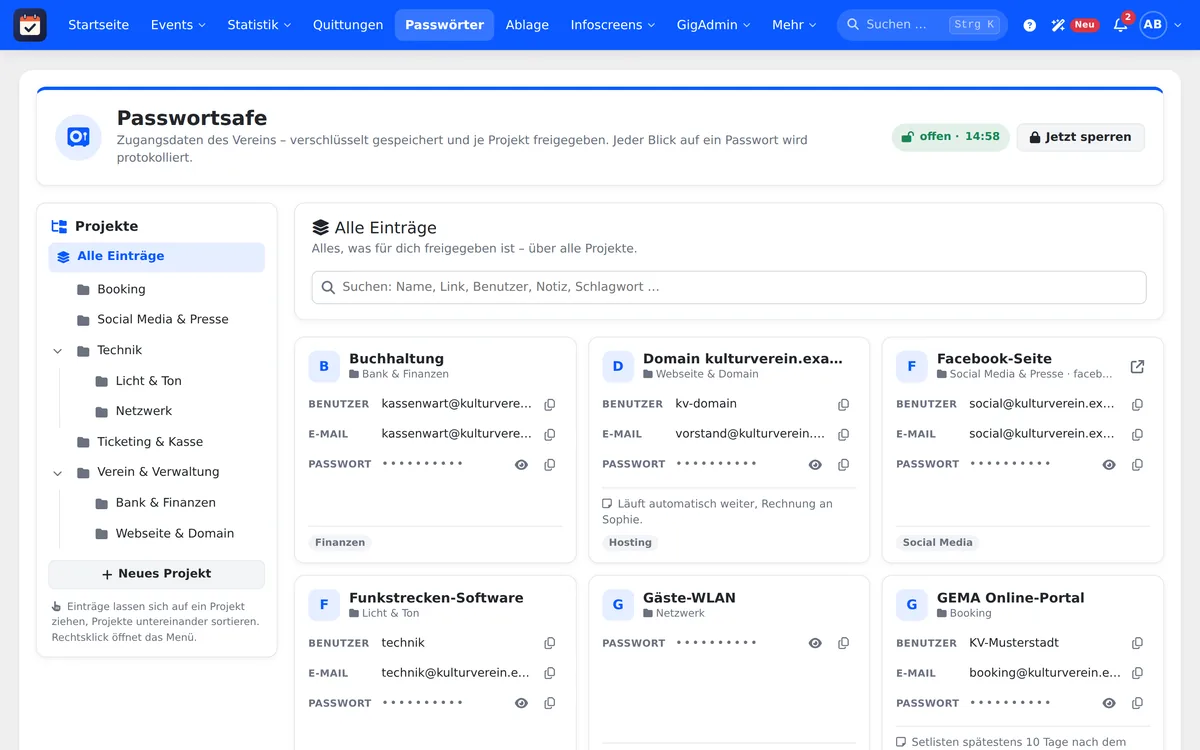Click the app logo in the navbar
Image resolution: width=1200 pixels, height=750 pixels.
click(30, 25)
